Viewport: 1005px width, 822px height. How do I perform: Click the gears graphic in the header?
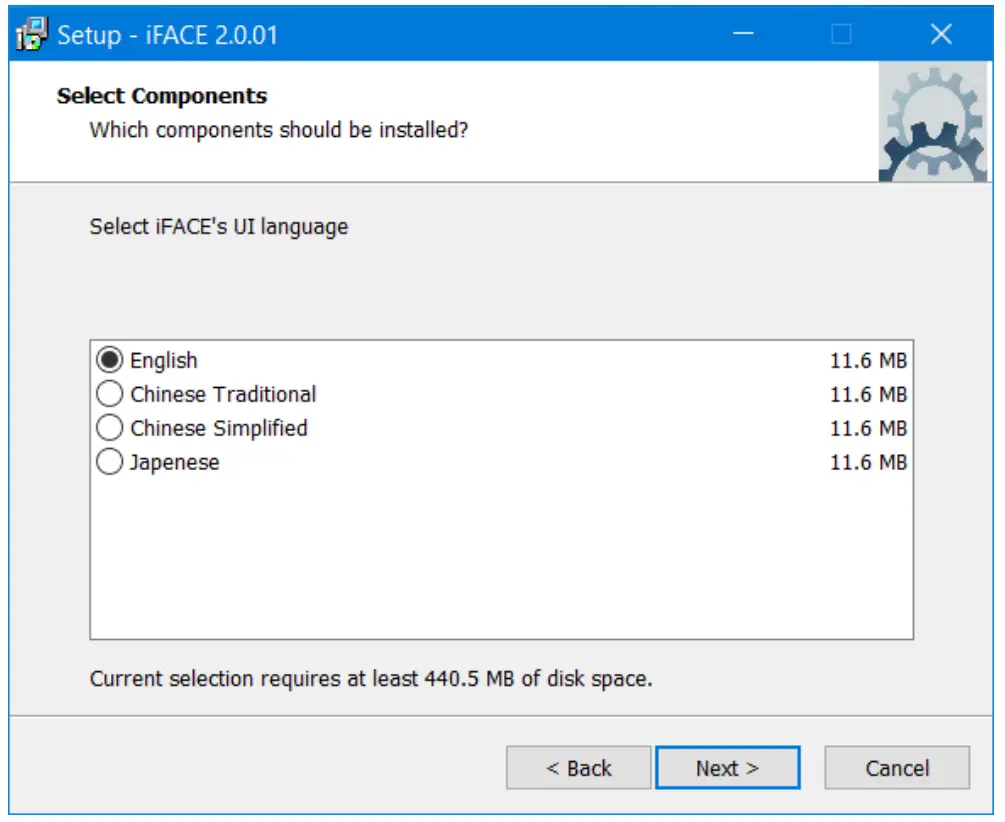933,120
